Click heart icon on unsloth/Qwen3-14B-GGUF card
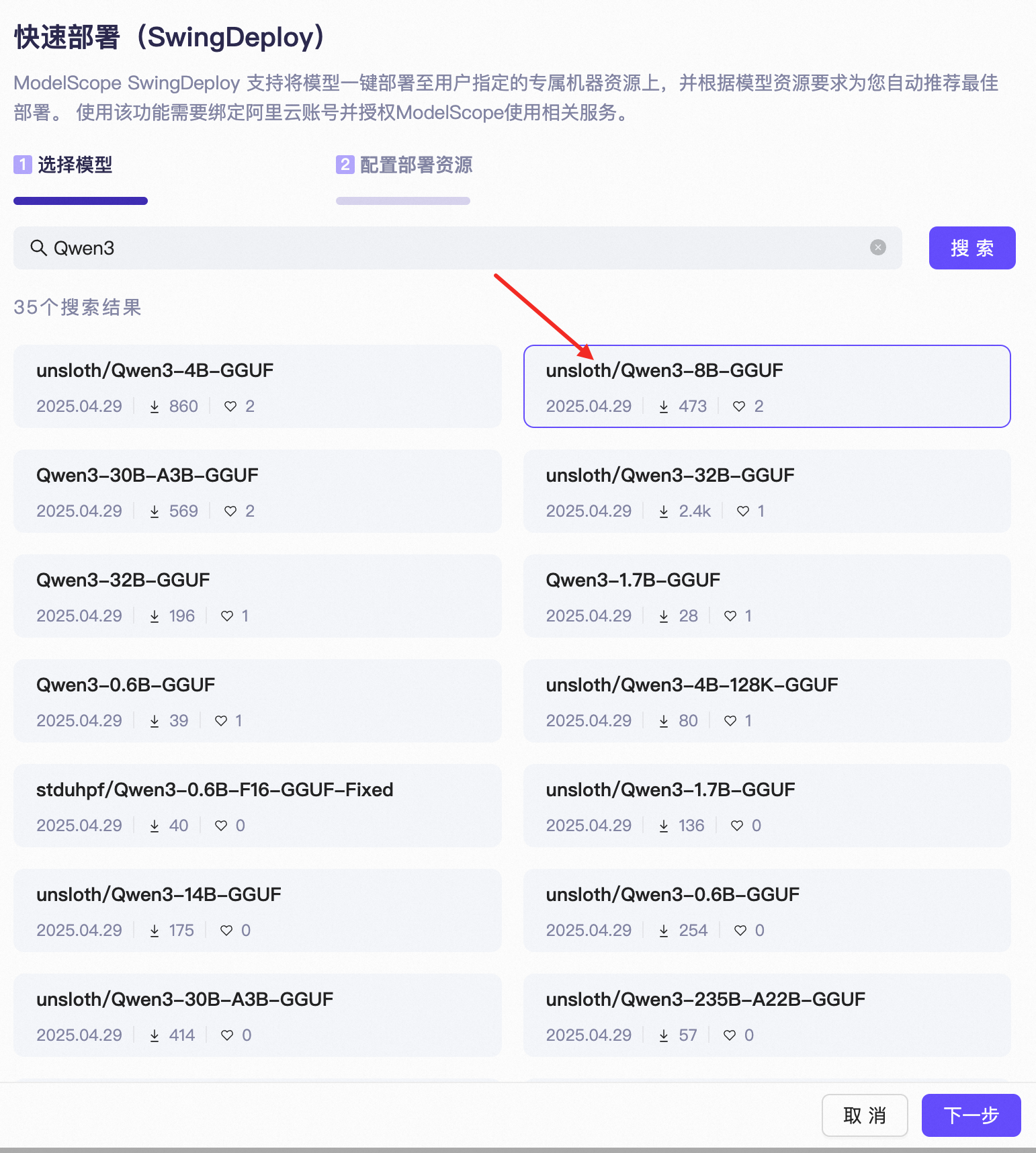1036x1153 pixels. point(226,931)
